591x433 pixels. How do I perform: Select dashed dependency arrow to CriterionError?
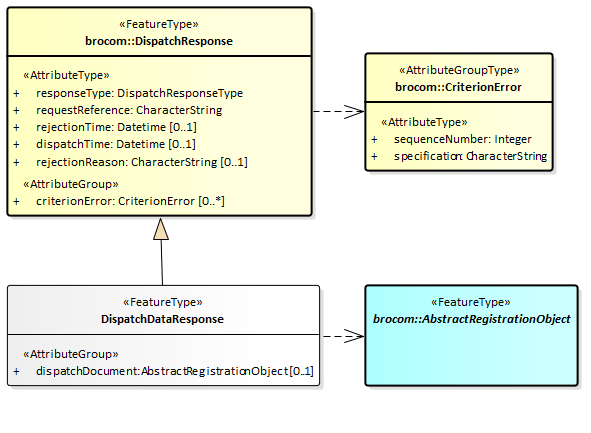[x=338, y=111]
